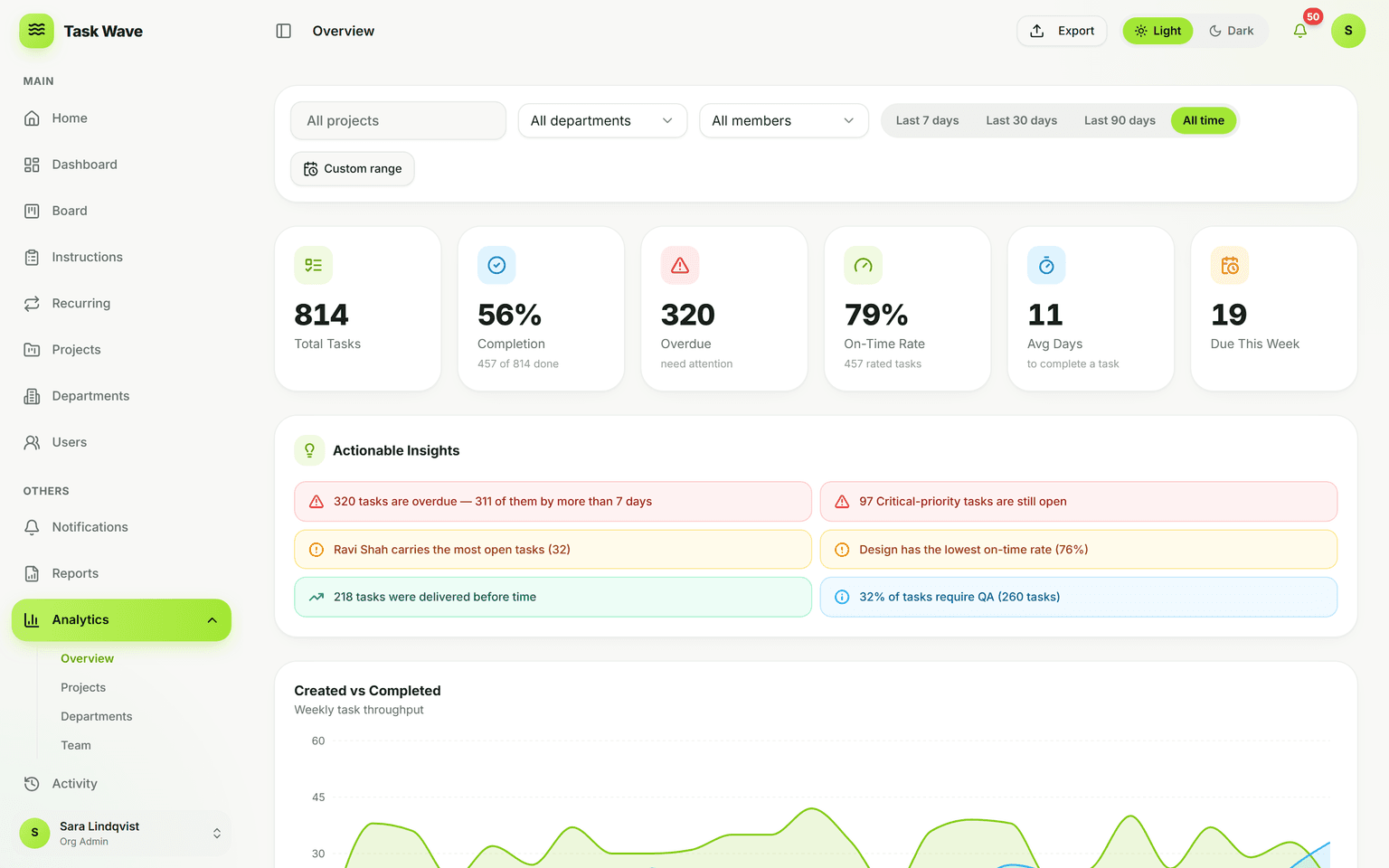1389x868 pixels.
Task: Open the Custom range picker
Action: 353,169
